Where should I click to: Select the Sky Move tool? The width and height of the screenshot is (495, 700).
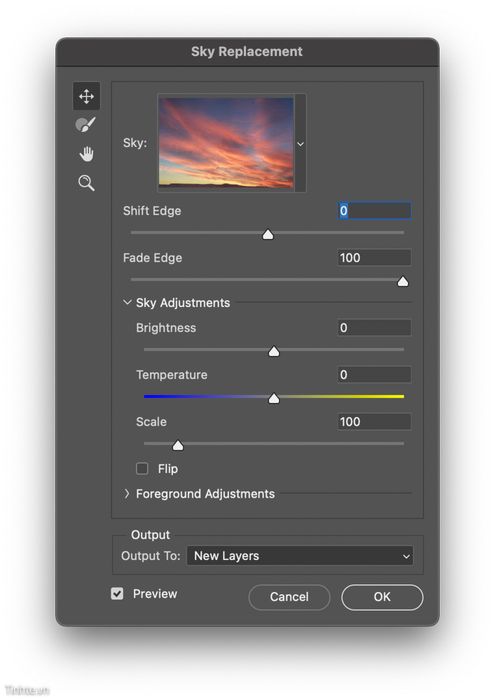pyautogui.click(x=86, y=96)
